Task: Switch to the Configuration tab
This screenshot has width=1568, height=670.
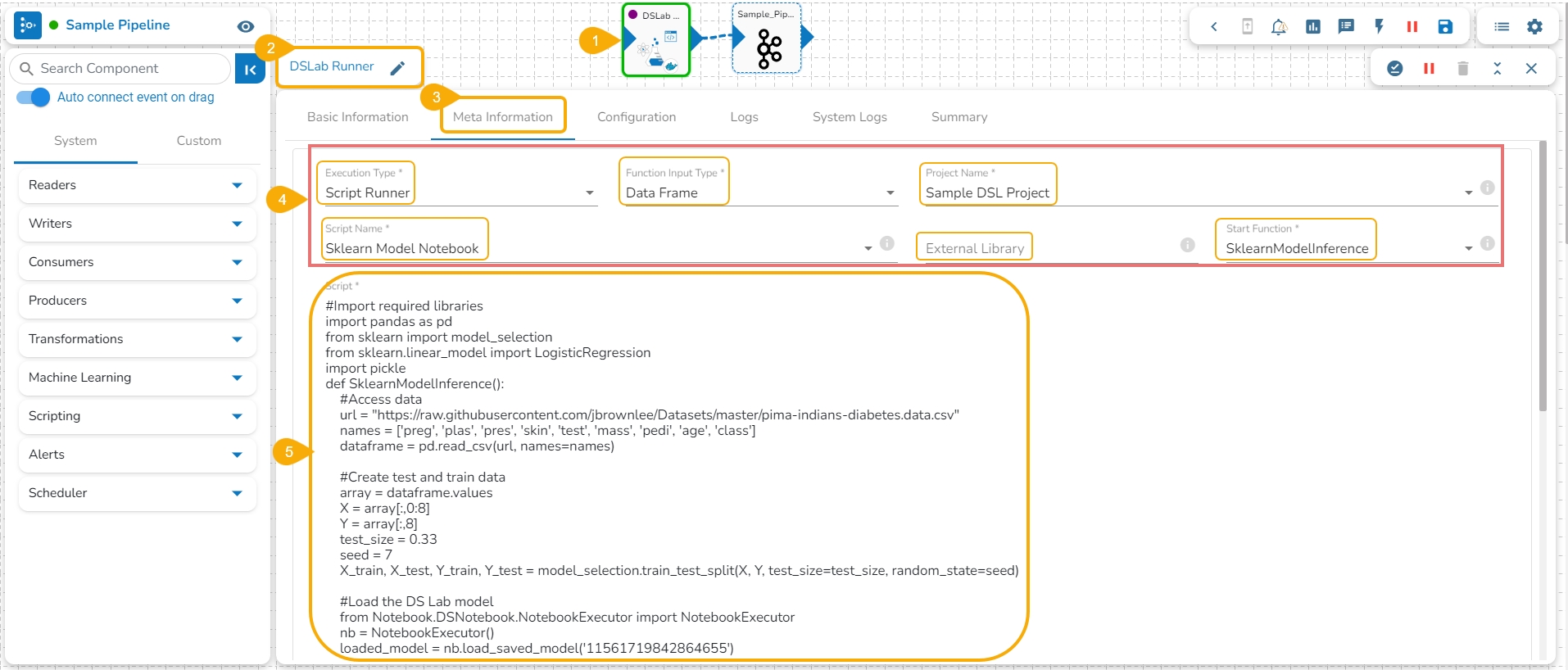Action: pyautogui.click(x=637, y=117)
